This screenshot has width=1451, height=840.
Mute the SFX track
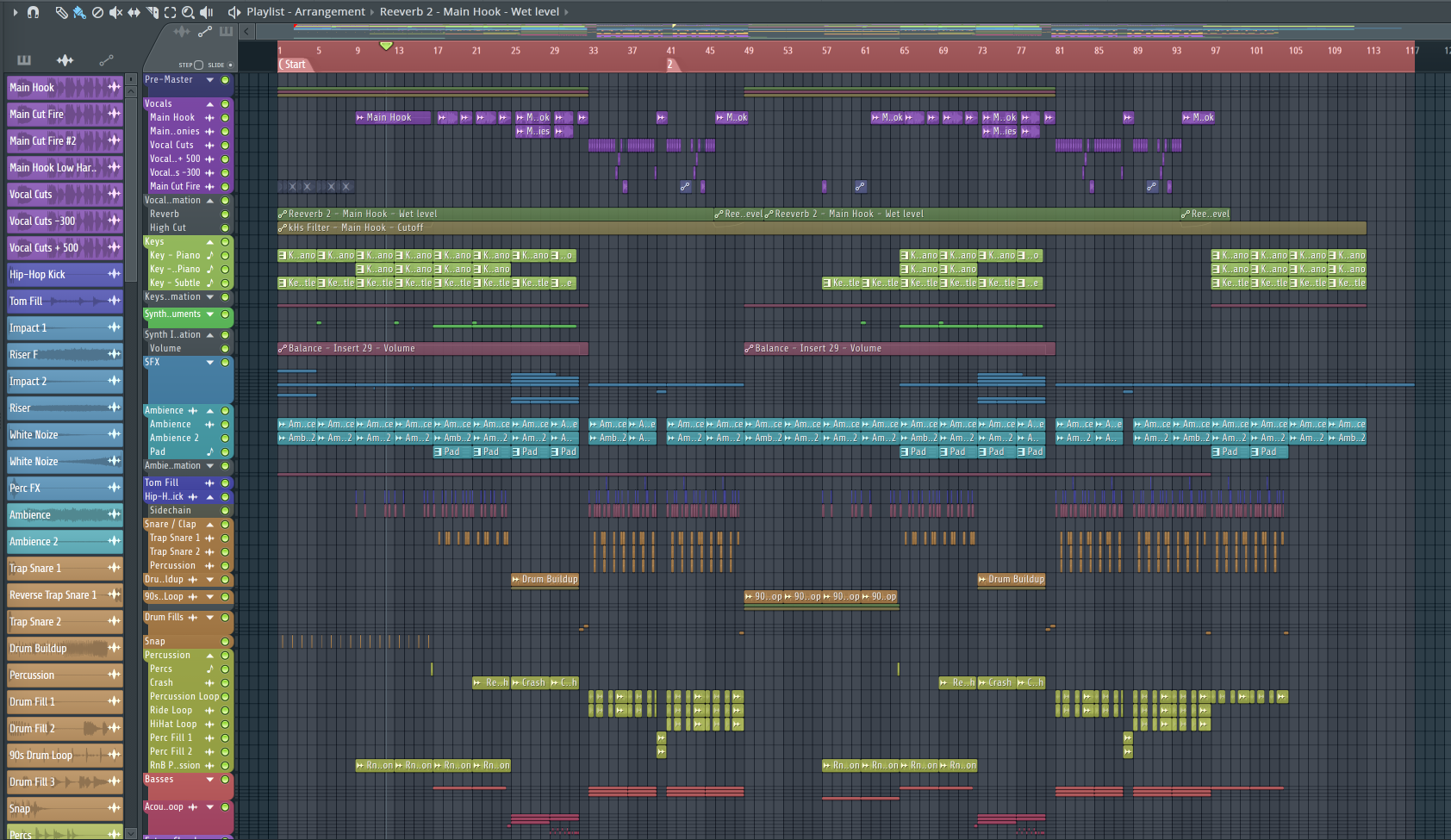pyautogui.click(x=225, y=363)
